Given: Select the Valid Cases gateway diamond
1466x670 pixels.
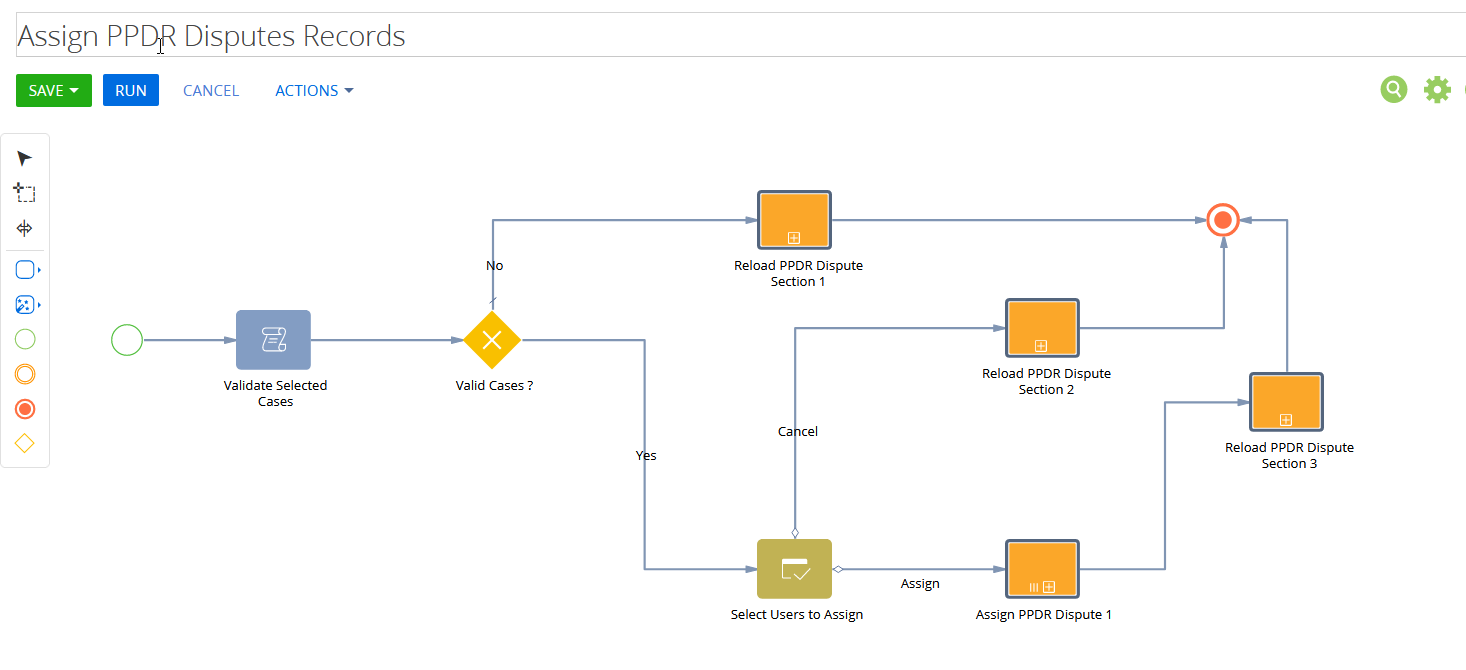Looking at the screenshot, I should pyautogui.click(x=492, y=340).
